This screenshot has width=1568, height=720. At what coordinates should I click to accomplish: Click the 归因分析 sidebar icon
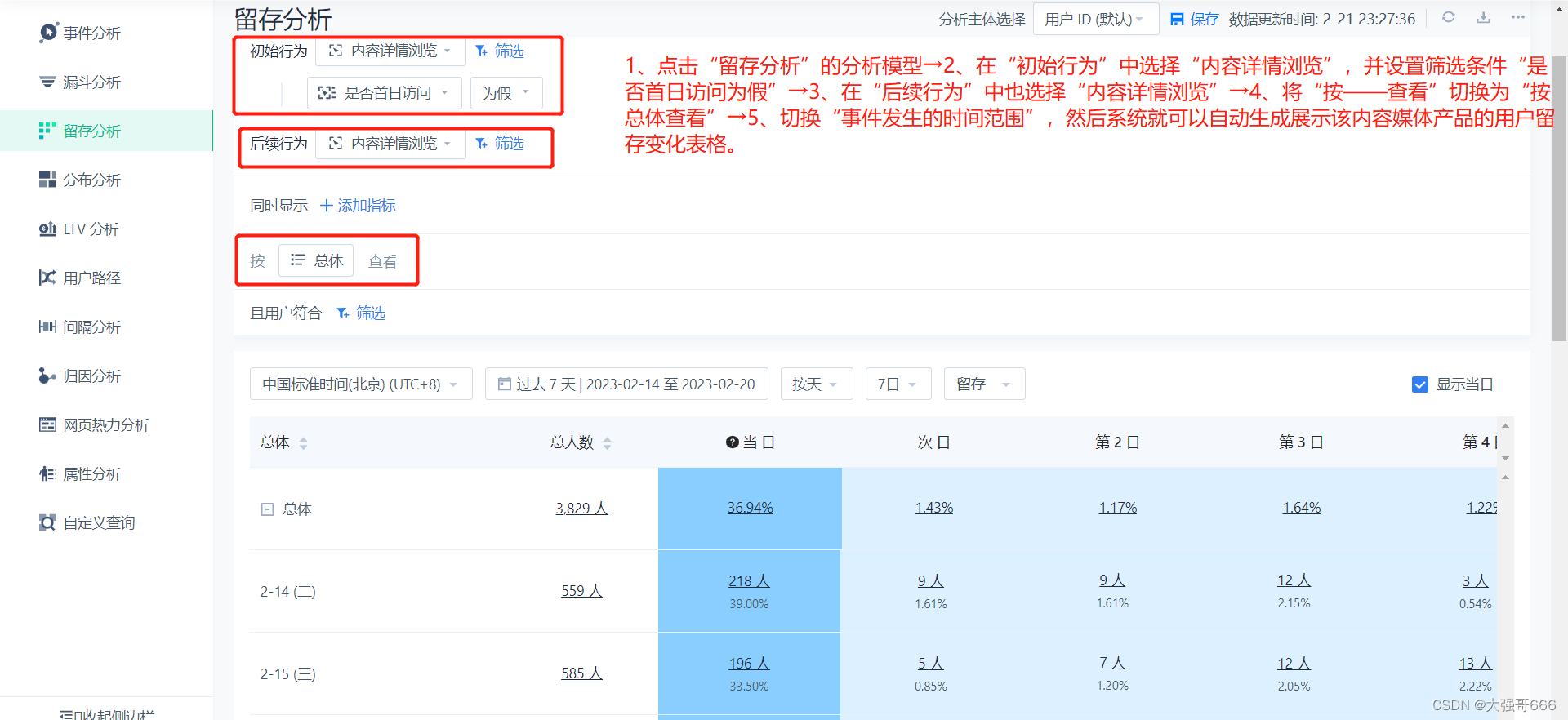tap(47, 376)
